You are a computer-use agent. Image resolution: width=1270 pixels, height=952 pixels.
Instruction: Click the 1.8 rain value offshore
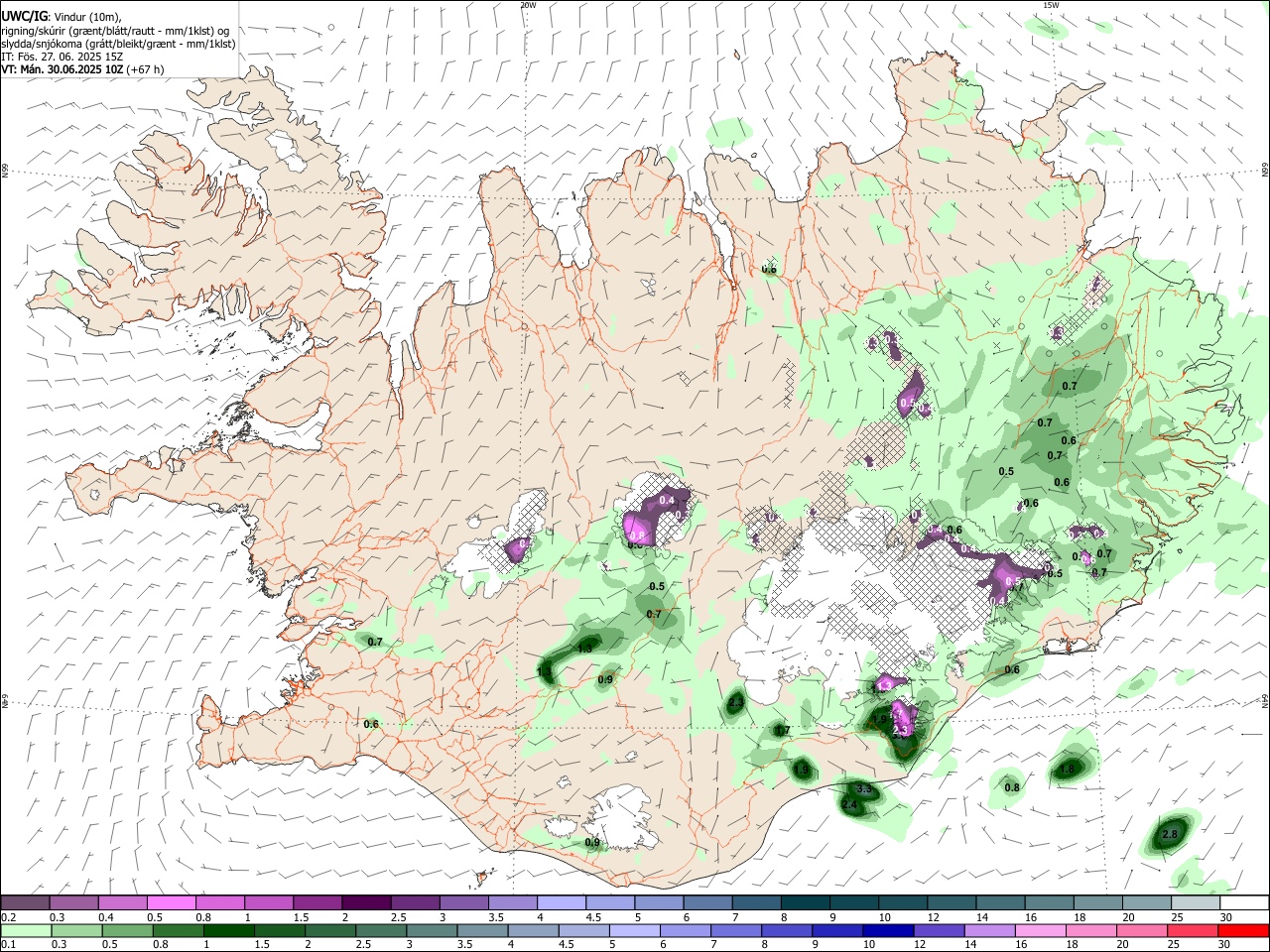1068,770
